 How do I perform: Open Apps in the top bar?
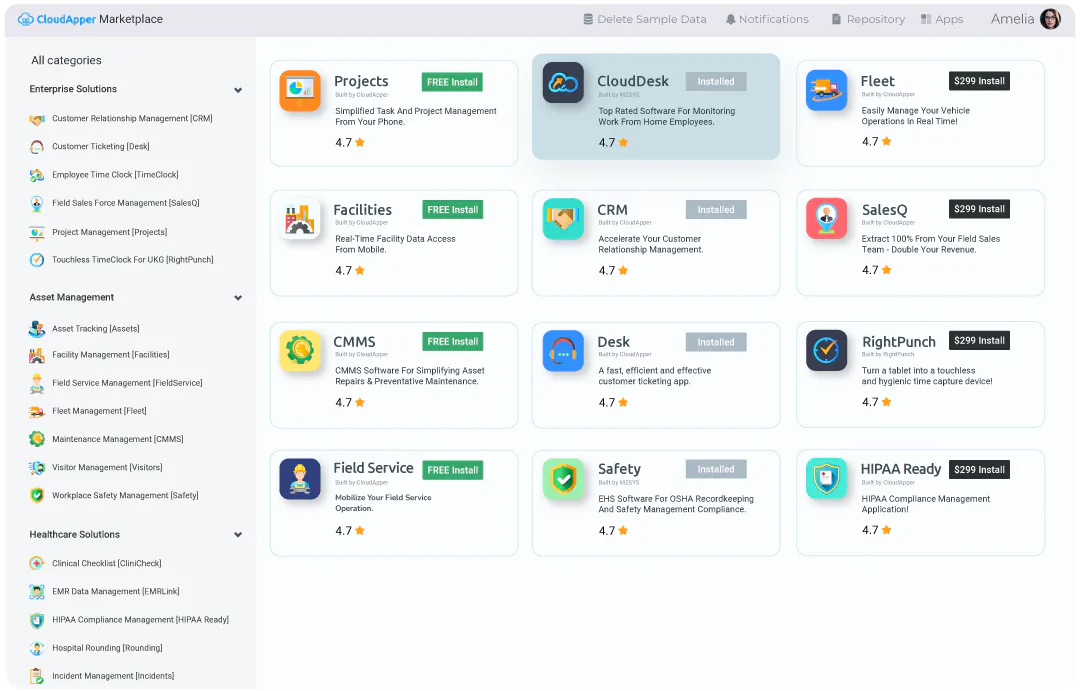(942, 19)
